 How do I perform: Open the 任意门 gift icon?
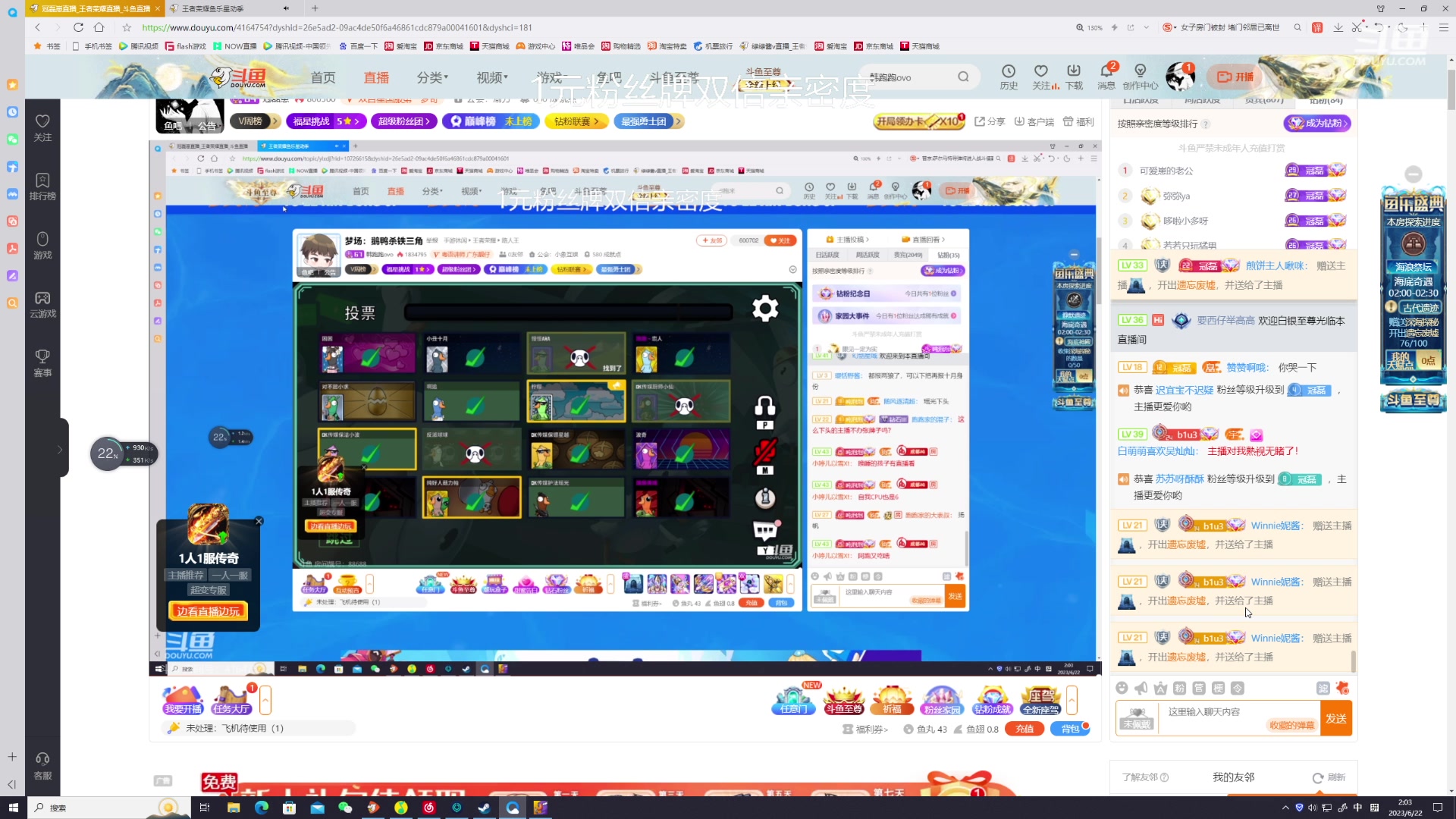pos(794,700)
